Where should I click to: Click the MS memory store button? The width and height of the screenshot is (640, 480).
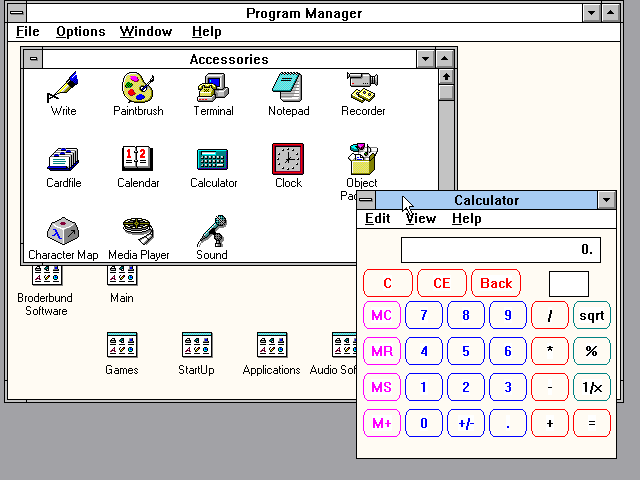[x=382, y=387]
